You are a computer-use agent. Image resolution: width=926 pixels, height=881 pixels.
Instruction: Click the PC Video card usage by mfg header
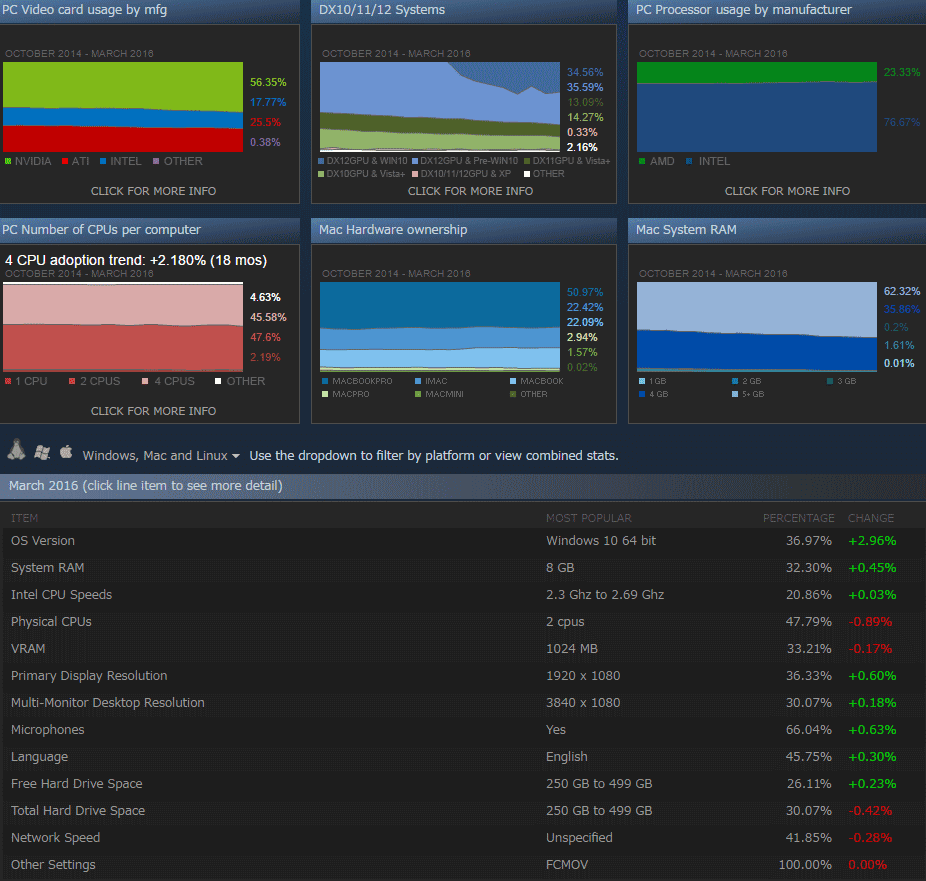[x=150, y=11]
